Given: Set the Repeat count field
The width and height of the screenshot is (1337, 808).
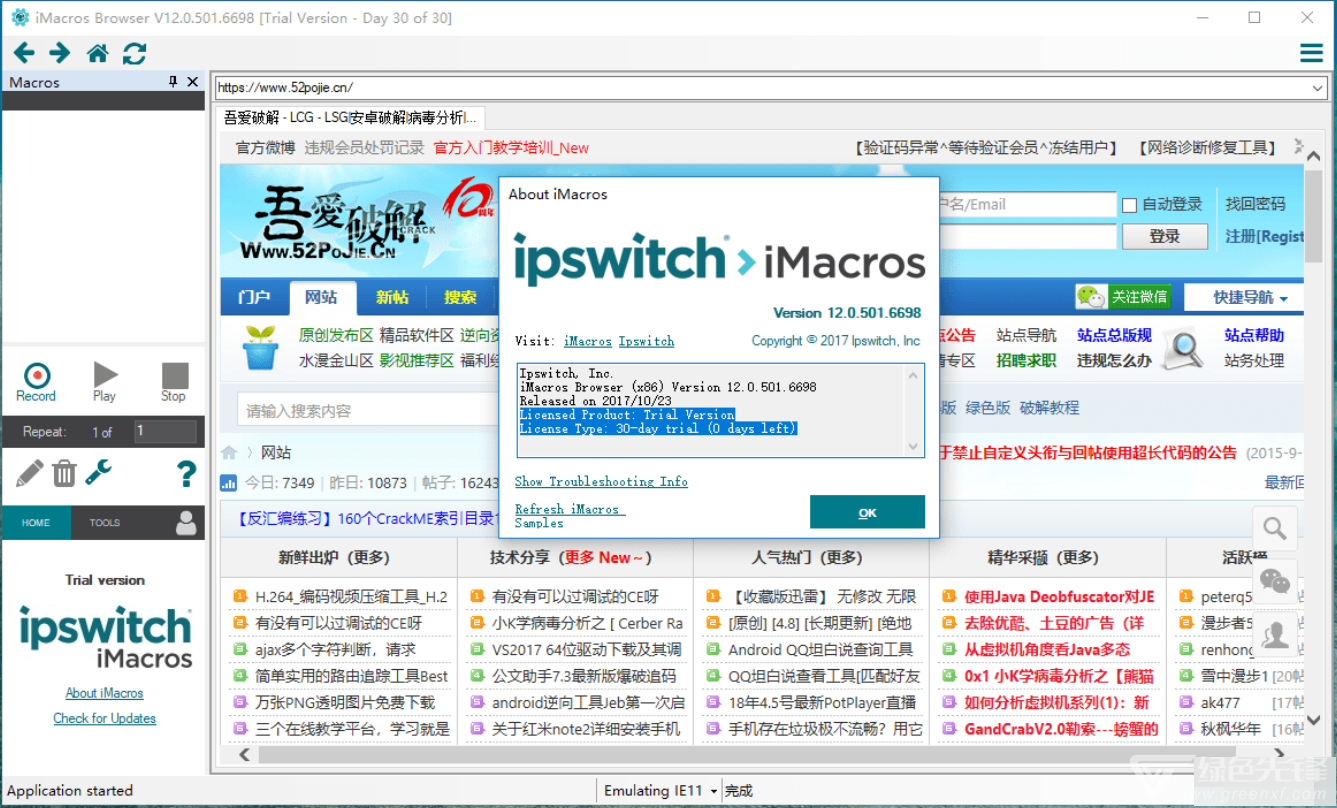Looking at the screenshot, I should (x=165, y=431).
